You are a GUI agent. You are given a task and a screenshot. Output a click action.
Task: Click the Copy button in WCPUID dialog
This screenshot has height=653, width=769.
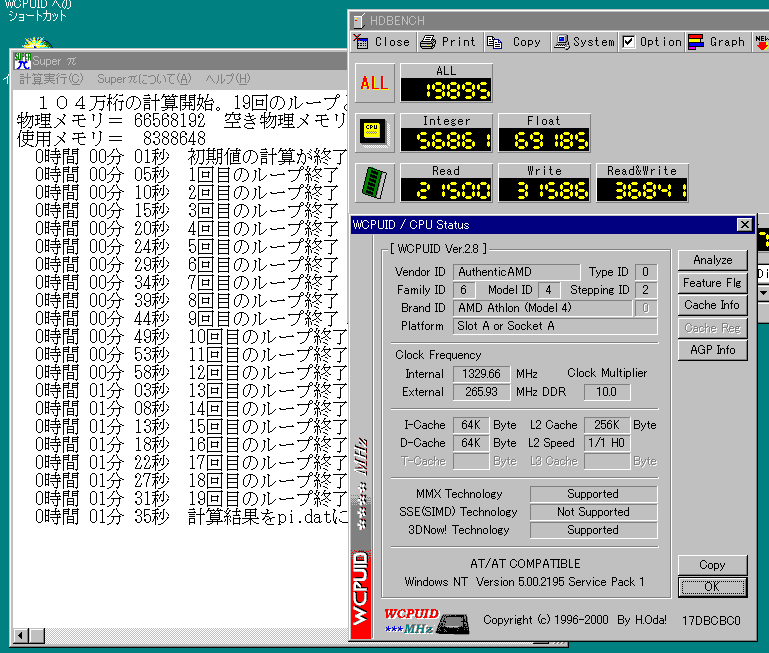(713, 565)
